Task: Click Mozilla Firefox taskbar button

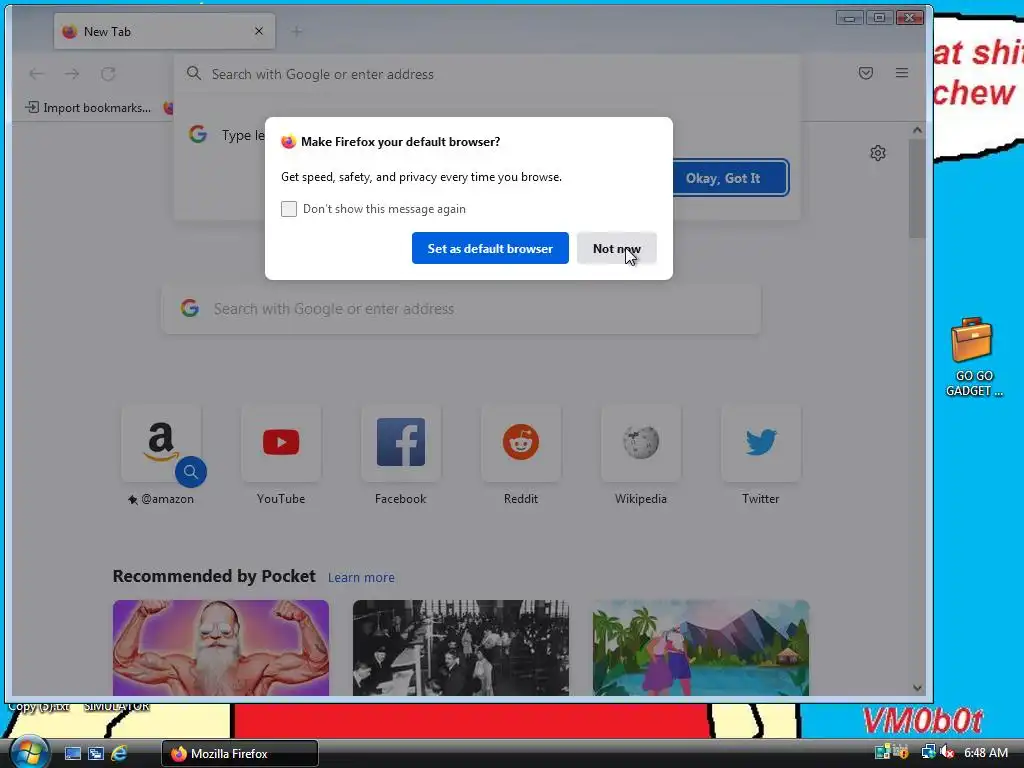Action: 240,754
